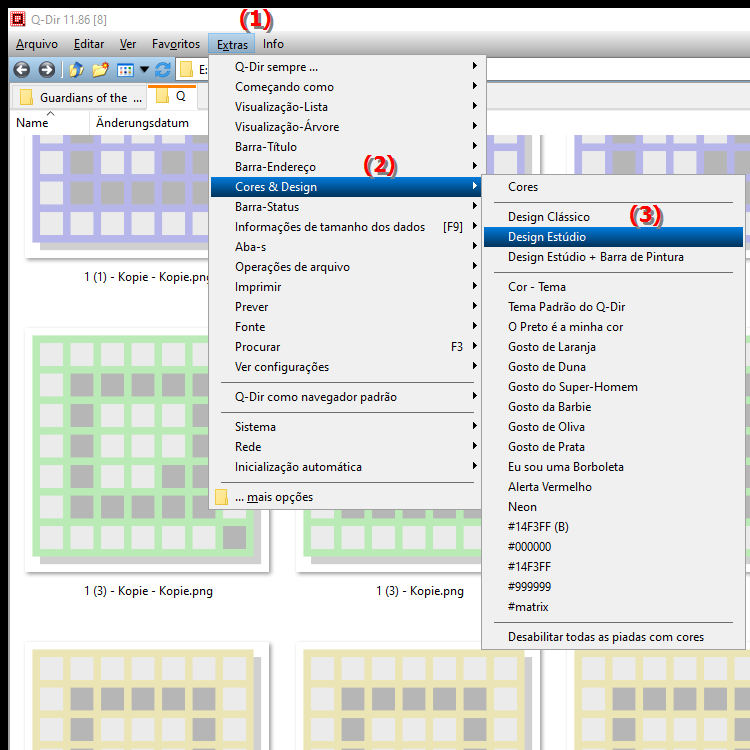The image size is (750, 750).
Task: Click the Back navigation arrow icon
Action: (x=22, y=70)
